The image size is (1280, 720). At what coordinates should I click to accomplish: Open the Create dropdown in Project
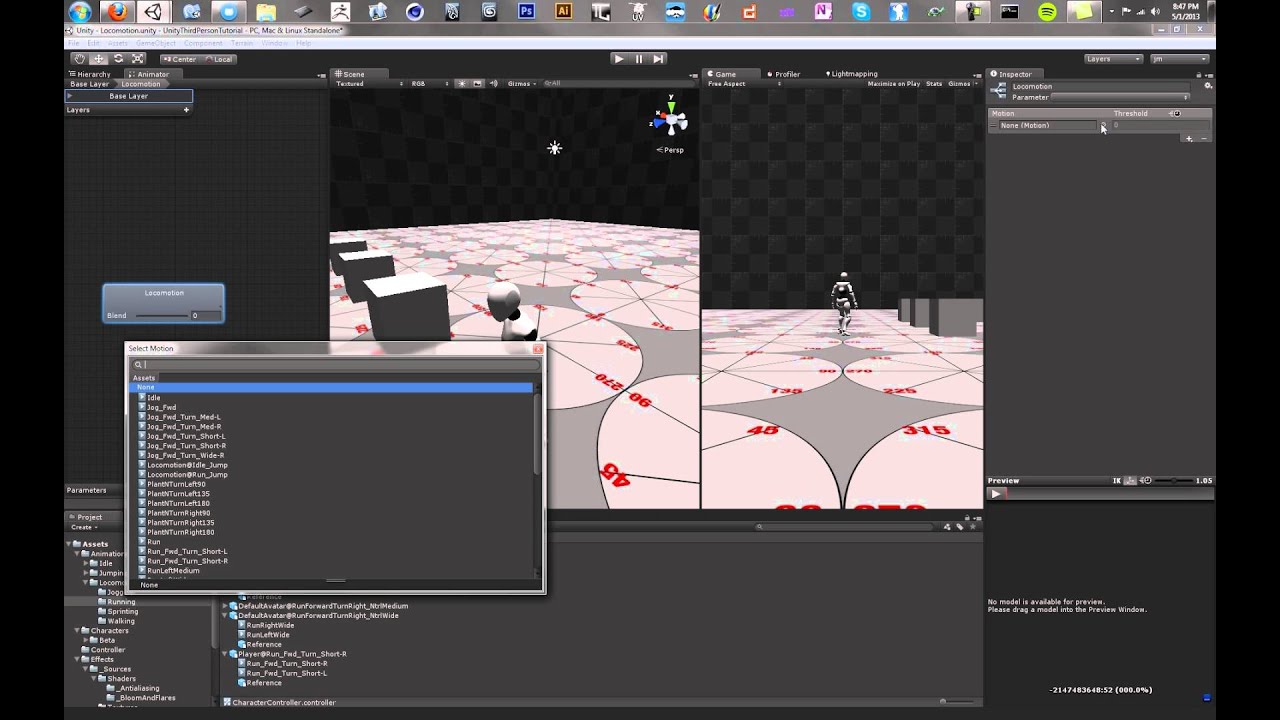(x=84, y=527)
